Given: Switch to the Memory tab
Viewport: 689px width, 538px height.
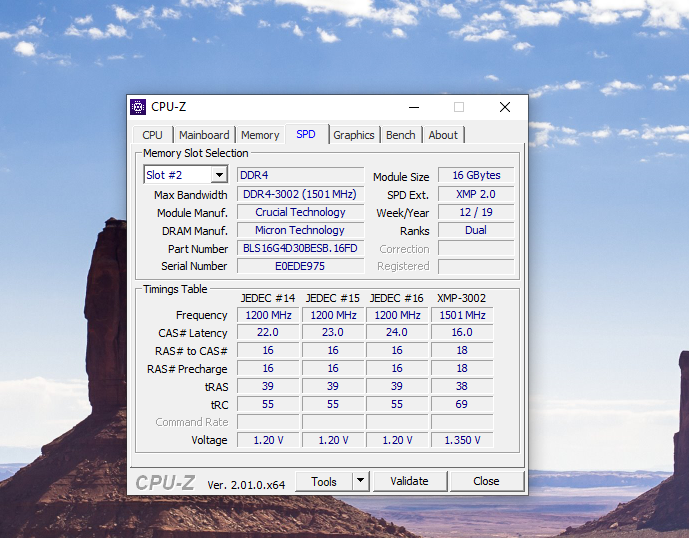Looking at the screenshot, I should tap(260, 135).
